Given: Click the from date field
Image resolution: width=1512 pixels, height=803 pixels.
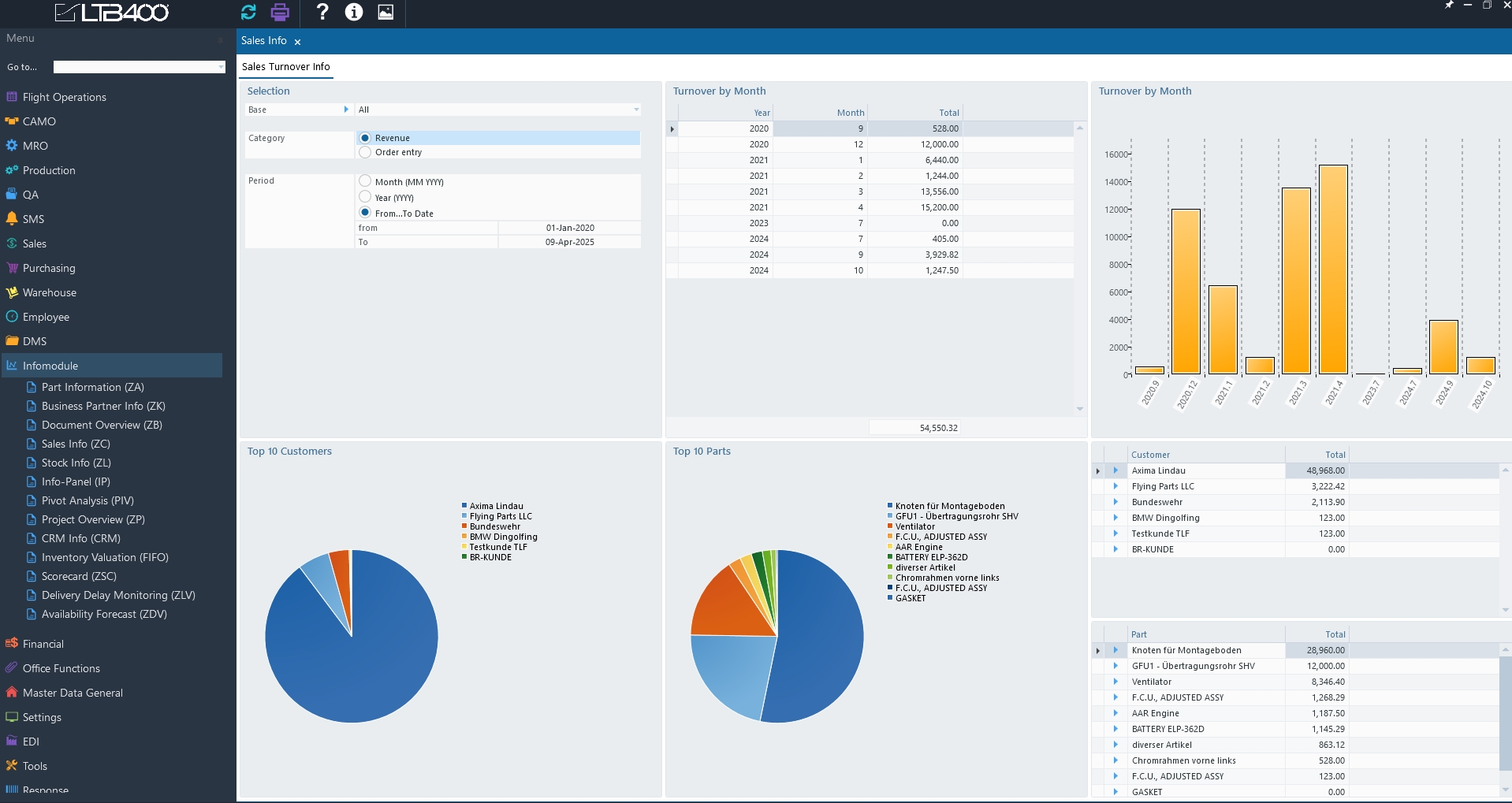Looking at the screenshot, I should pyautogui.click(x=569, y=228).
